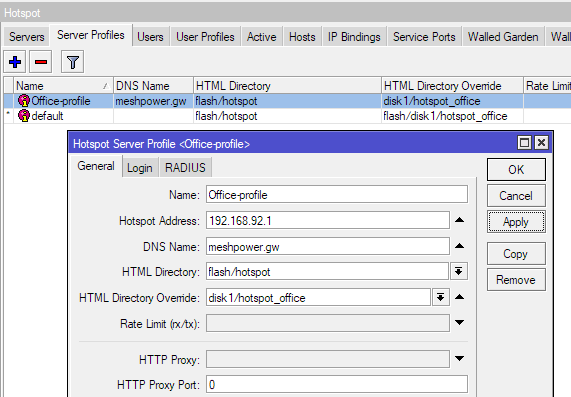The image size is (571, 397).
Task: Maximize the Hotspot Server Profile dialog
Action: click(x=524, y=142)
